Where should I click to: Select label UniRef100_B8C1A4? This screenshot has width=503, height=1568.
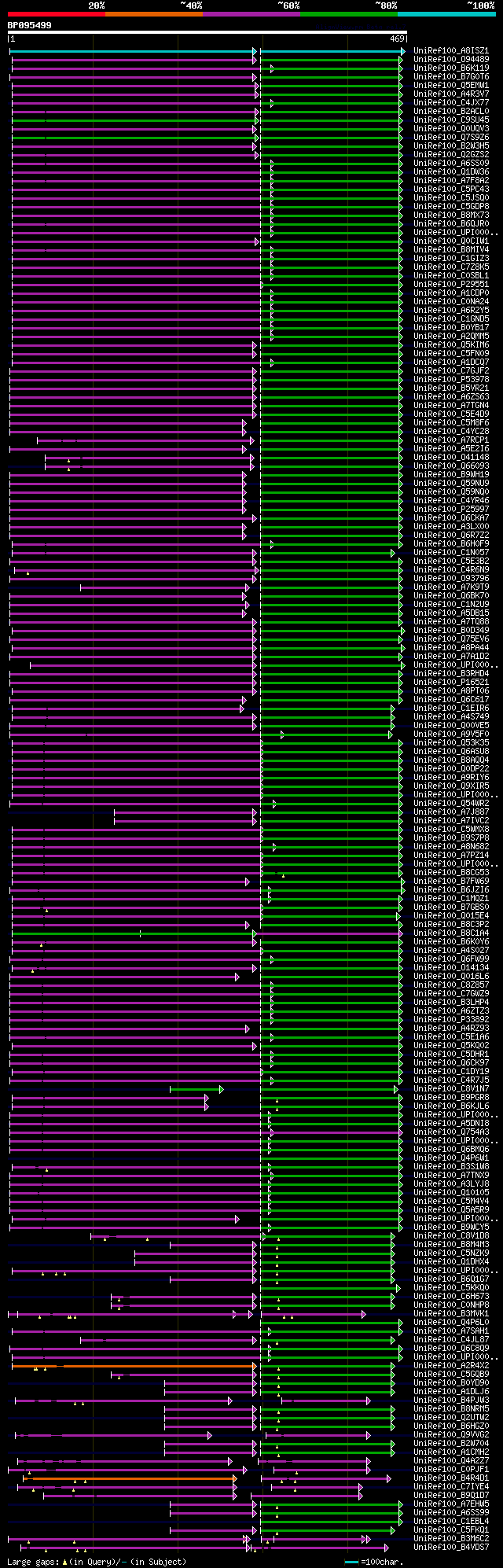tap(451, 933)
